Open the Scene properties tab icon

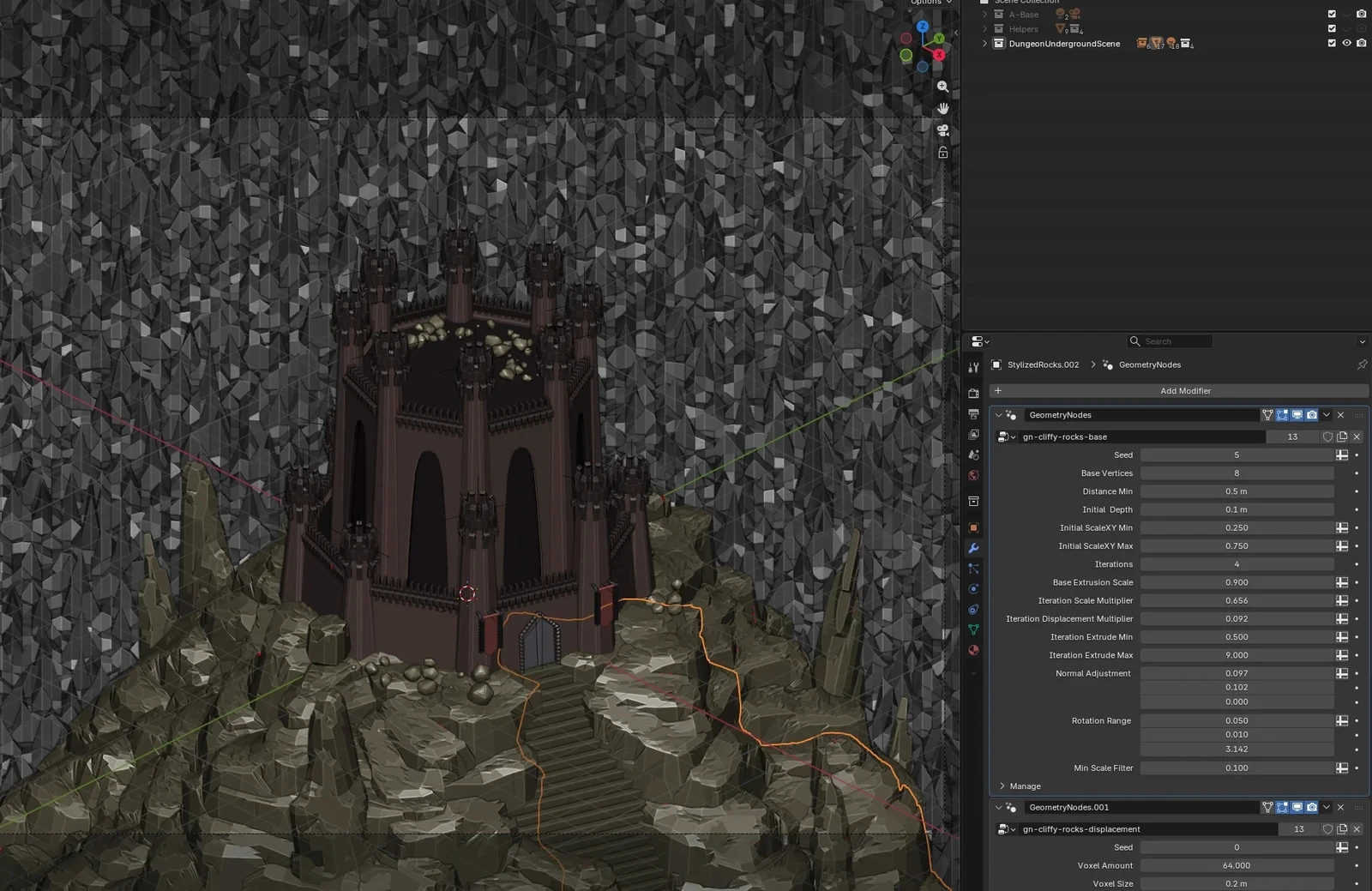click(x=973, y=455)
